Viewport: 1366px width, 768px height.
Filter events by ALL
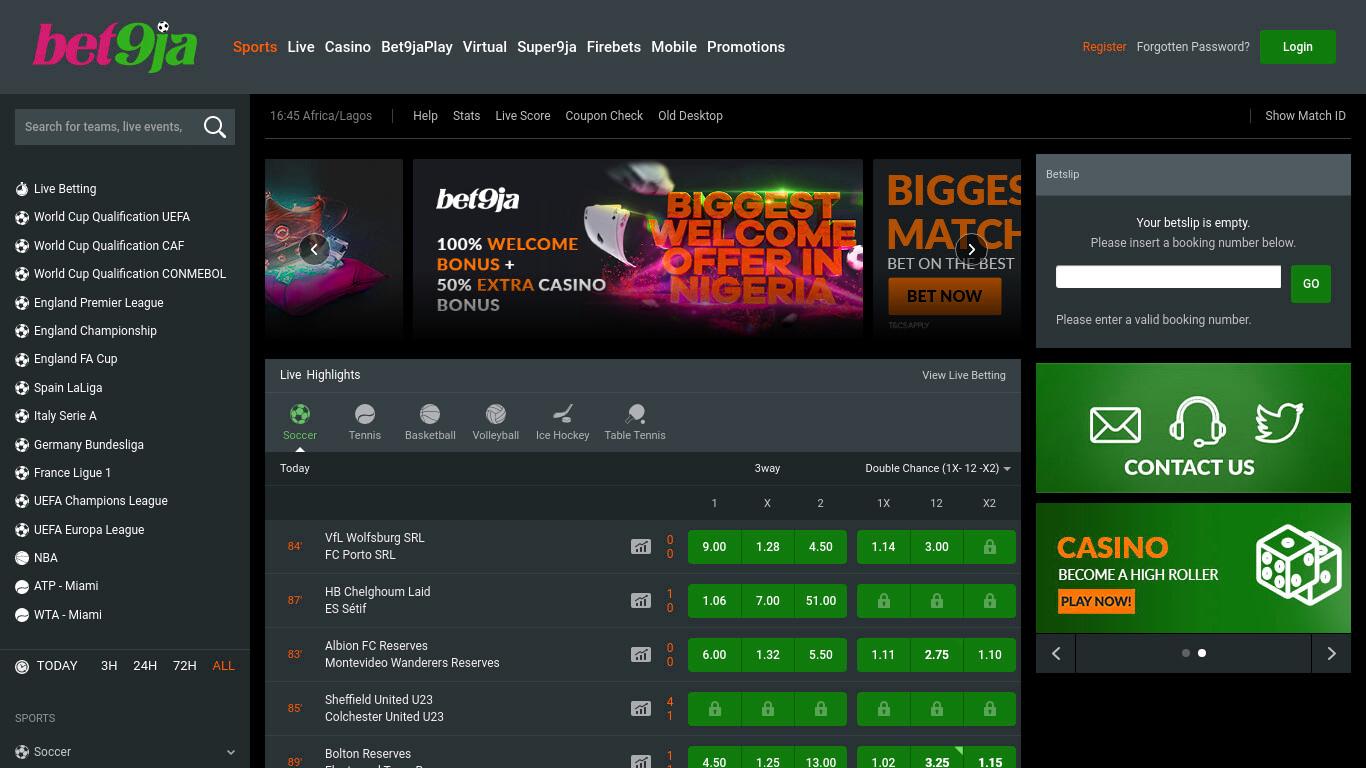[x=224, y=666]
